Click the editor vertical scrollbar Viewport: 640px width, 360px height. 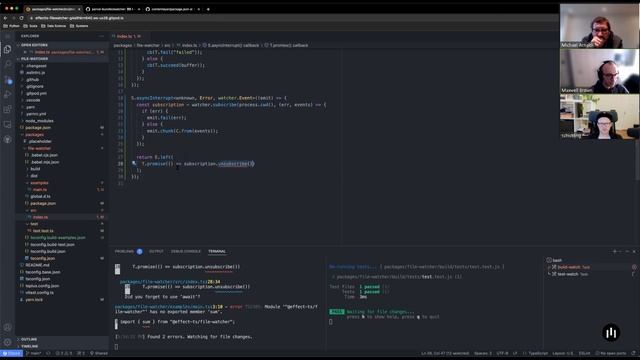637,114
